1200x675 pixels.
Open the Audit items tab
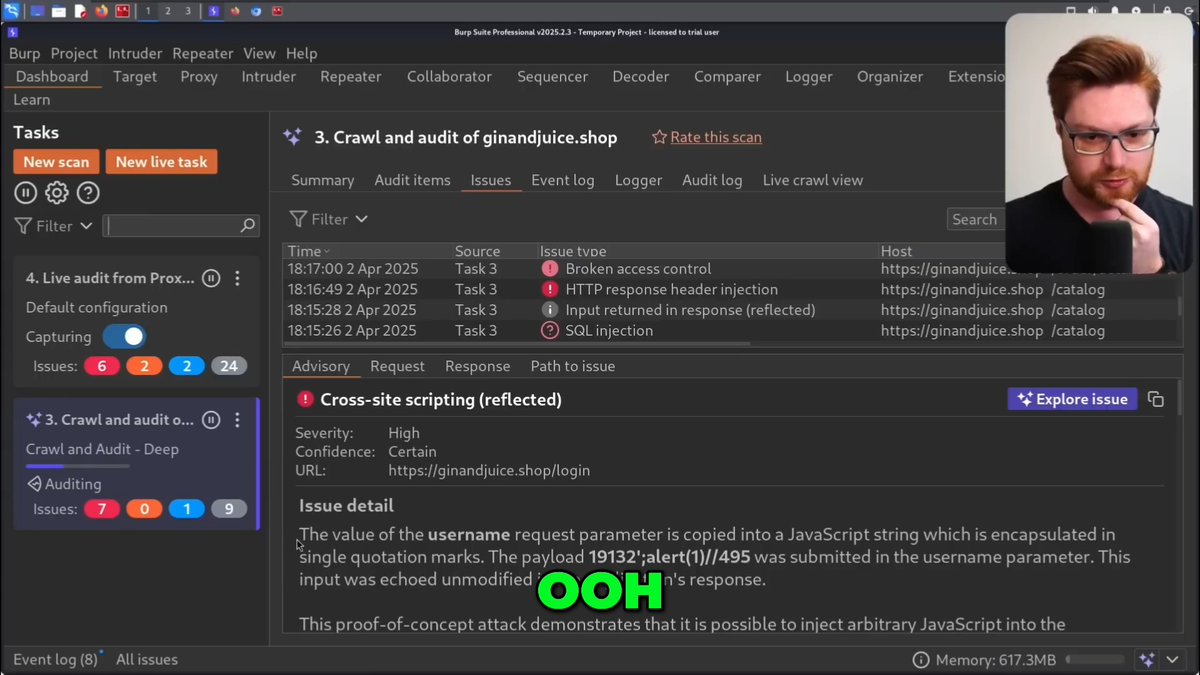[412, 180]
